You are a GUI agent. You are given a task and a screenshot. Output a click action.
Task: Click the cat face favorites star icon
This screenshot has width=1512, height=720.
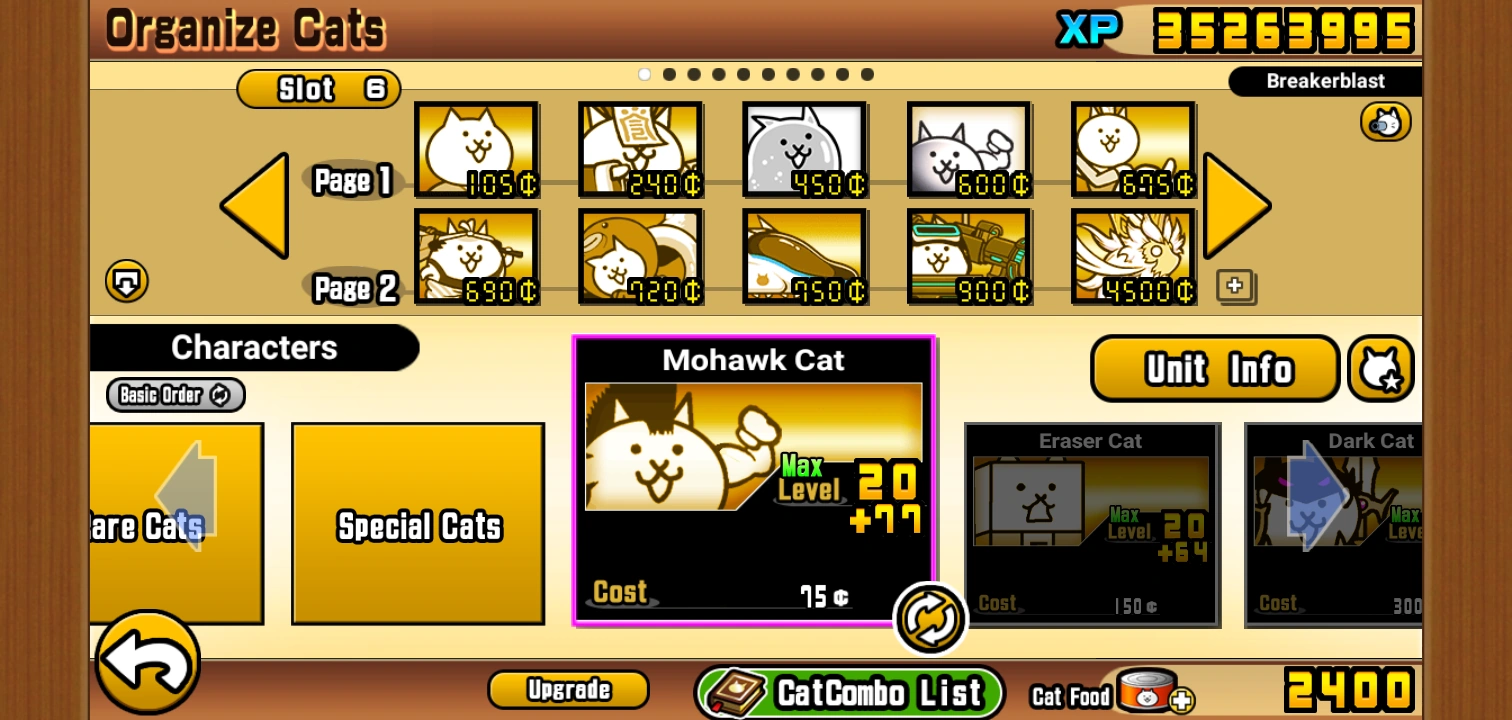[1381, 369]
